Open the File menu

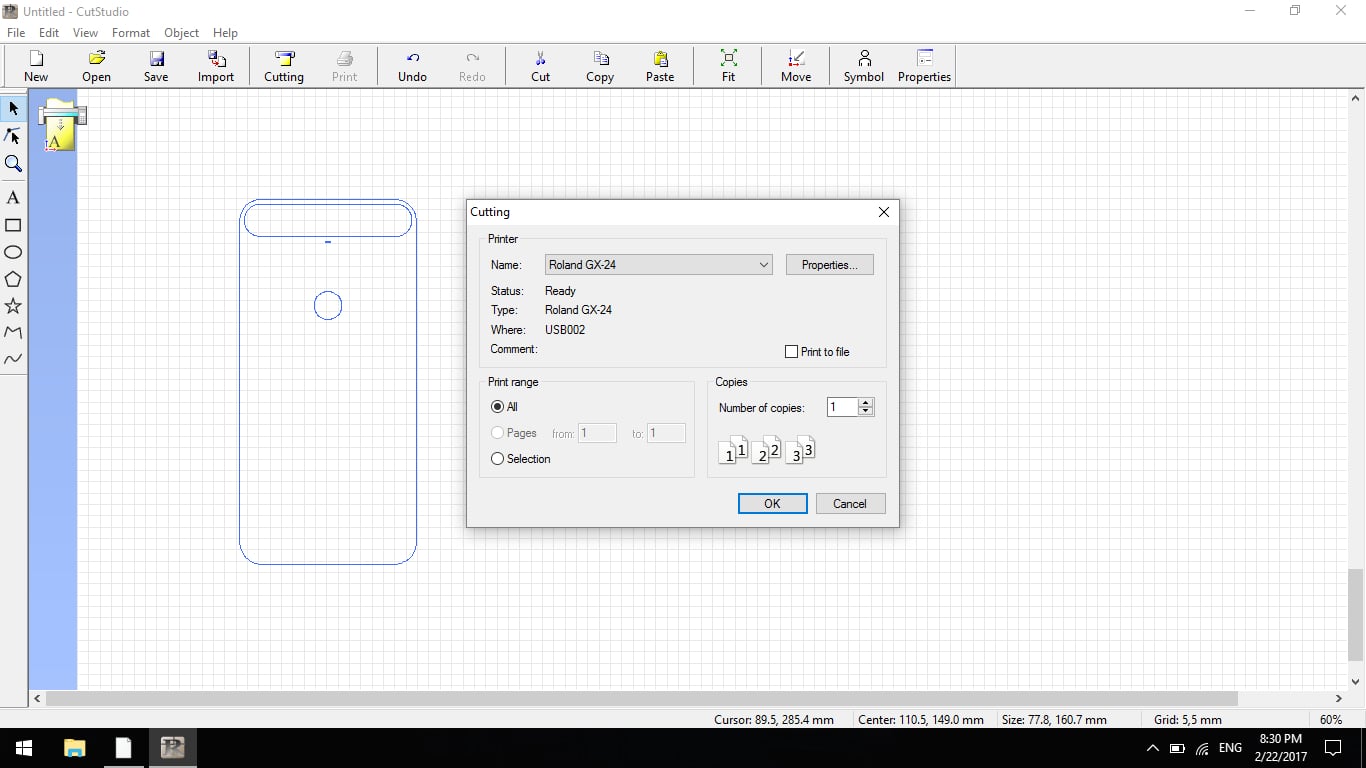[x=16, y=32]
